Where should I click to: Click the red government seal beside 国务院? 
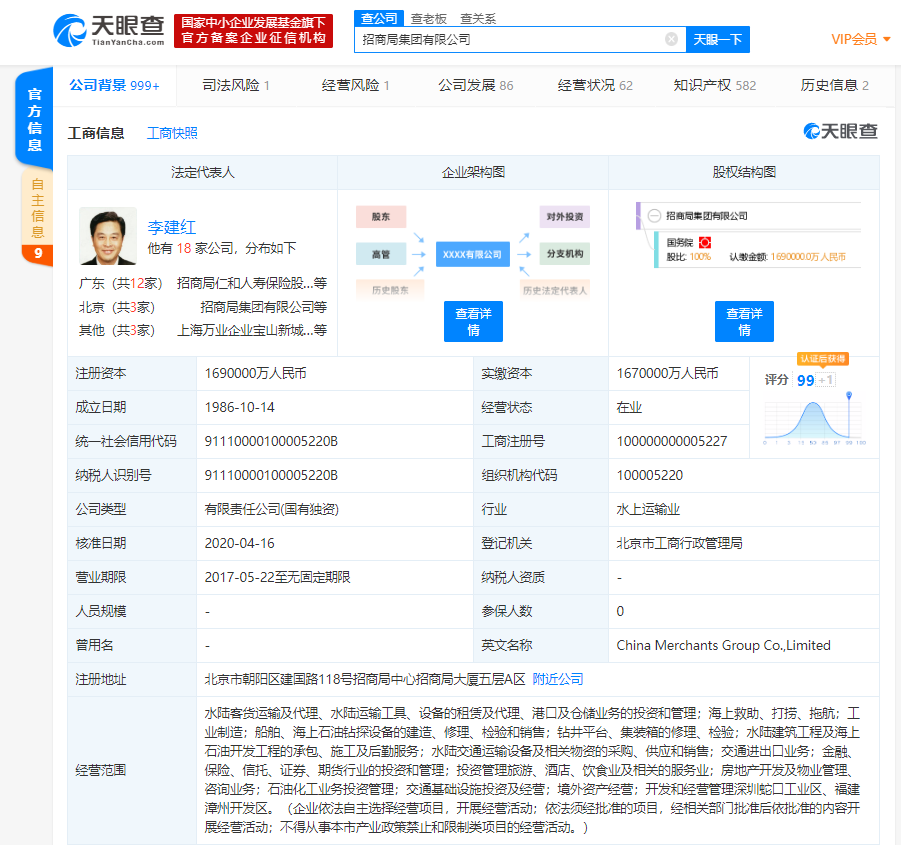coord(704,242)
